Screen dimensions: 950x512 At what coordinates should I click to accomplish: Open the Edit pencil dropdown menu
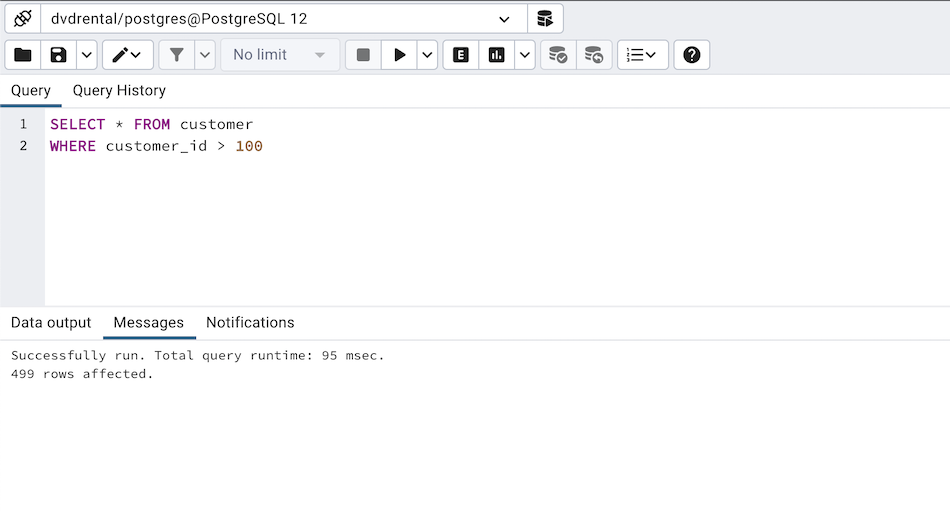coord(127,55)
